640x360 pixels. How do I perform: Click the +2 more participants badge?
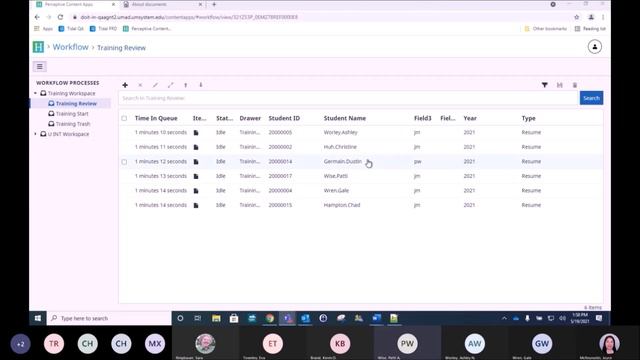point(20,344)
